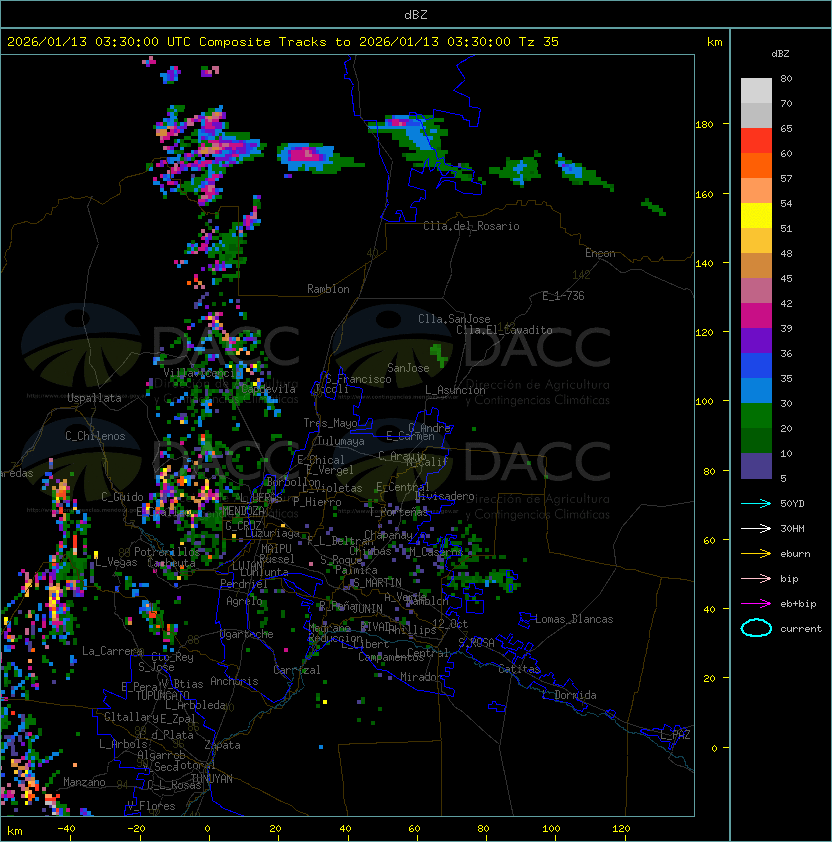This screenshot has width=832, height=842.
Task: Click the 'Carrizal' map label
Action: click(296, 670)
